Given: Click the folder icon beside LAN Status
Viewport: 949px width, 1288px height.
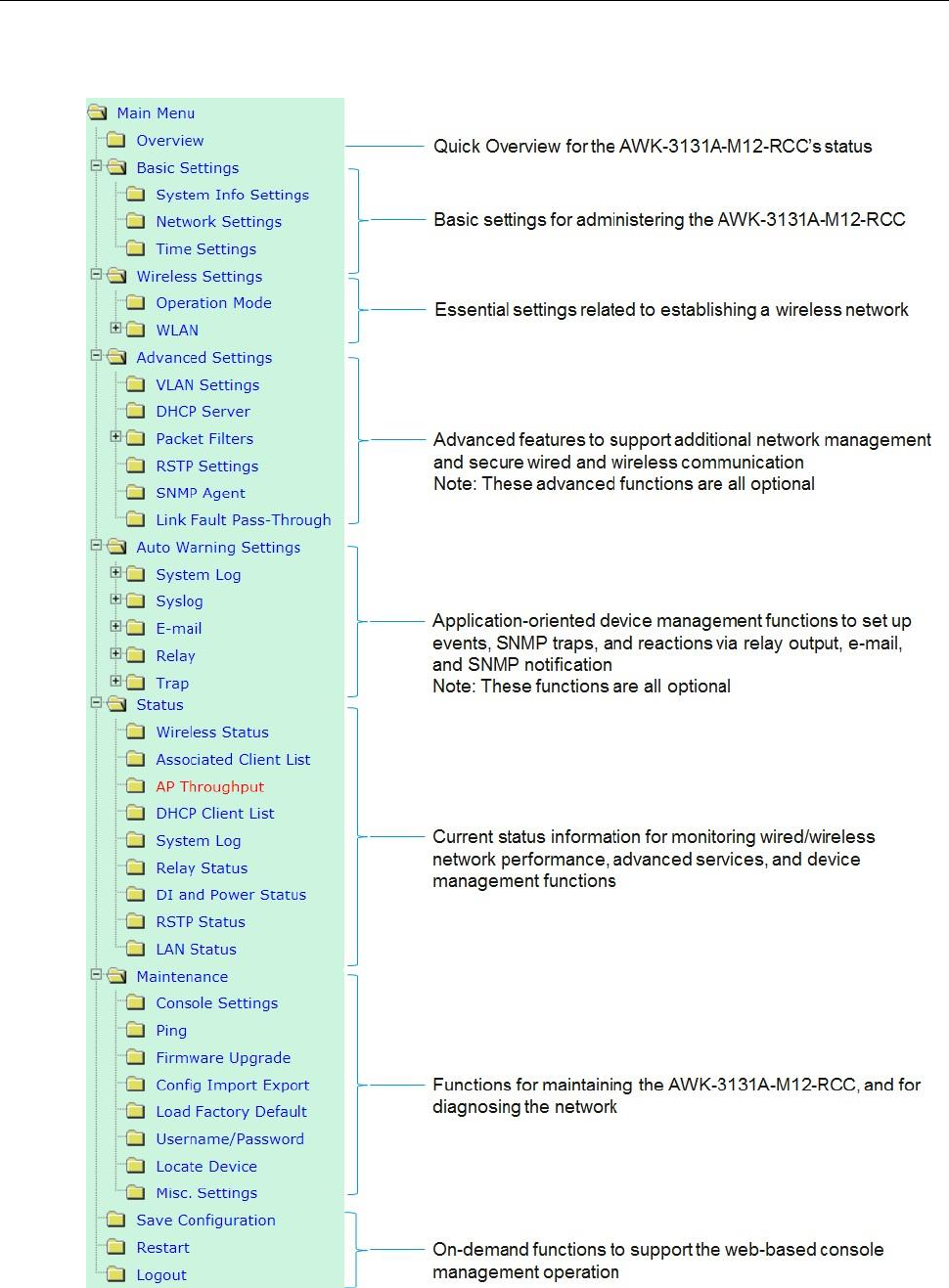Looking at the screenshot, I should (x=136, y=949).
